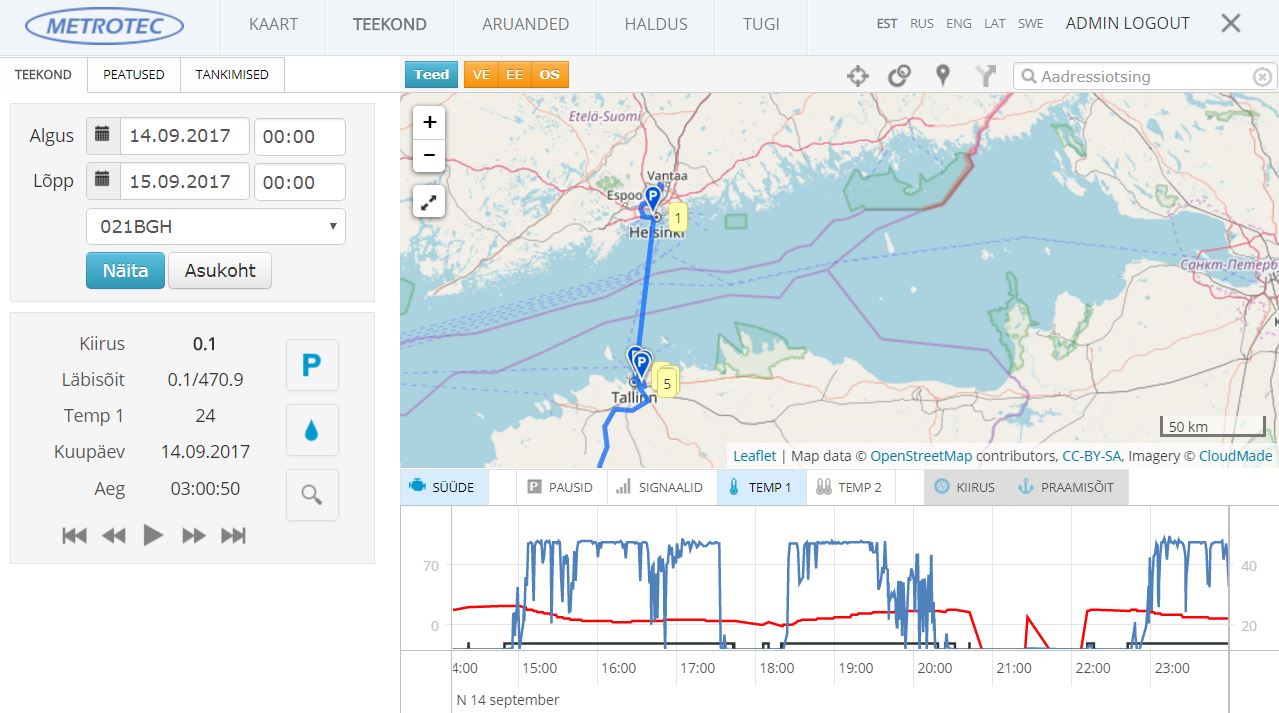Click the OpenStreetMap attribution link

click(920, 456)
